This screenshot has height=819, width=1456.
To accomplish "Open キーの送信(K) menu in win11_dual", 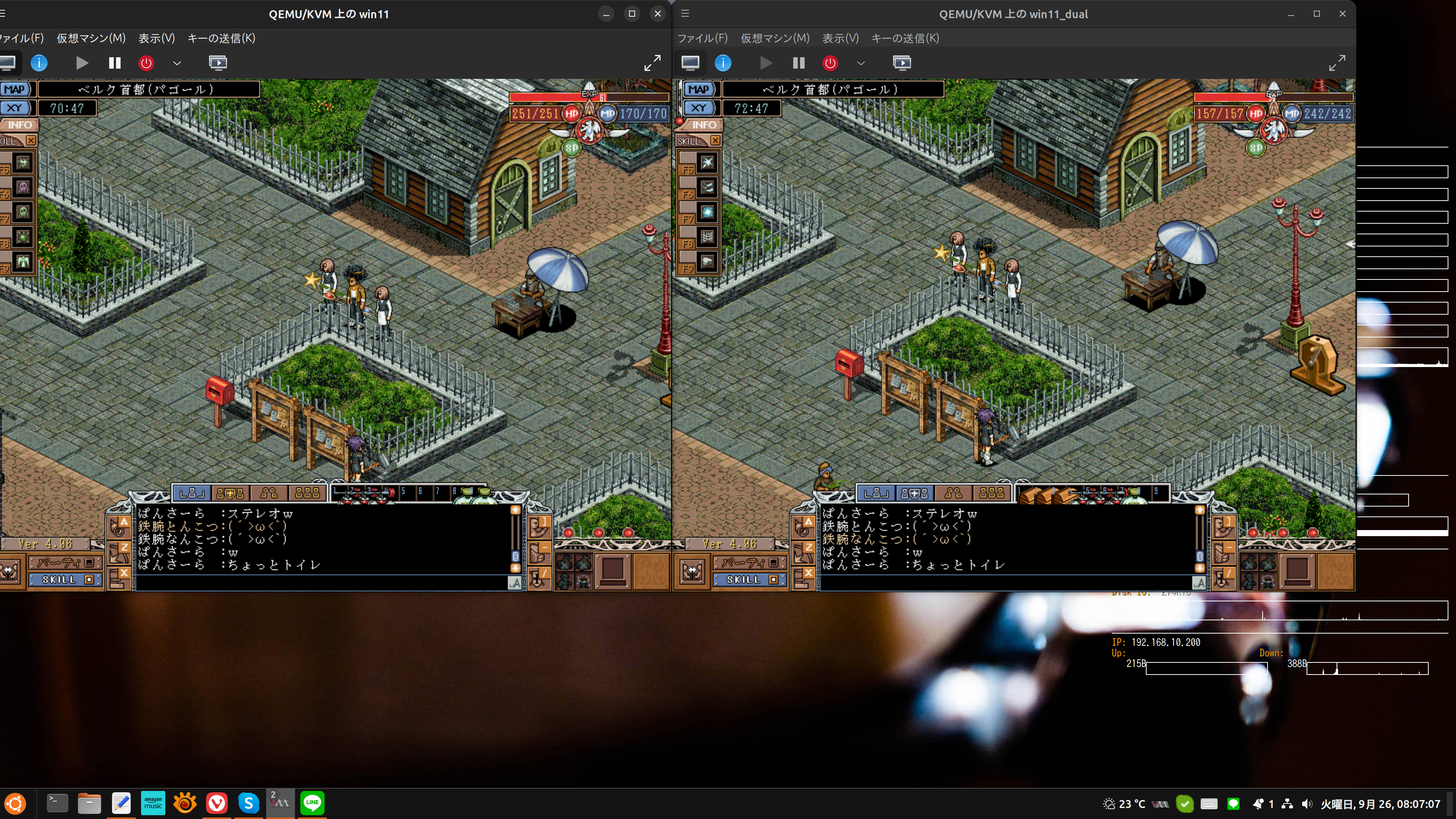I will pyautogui.click(x=905, y=38).
